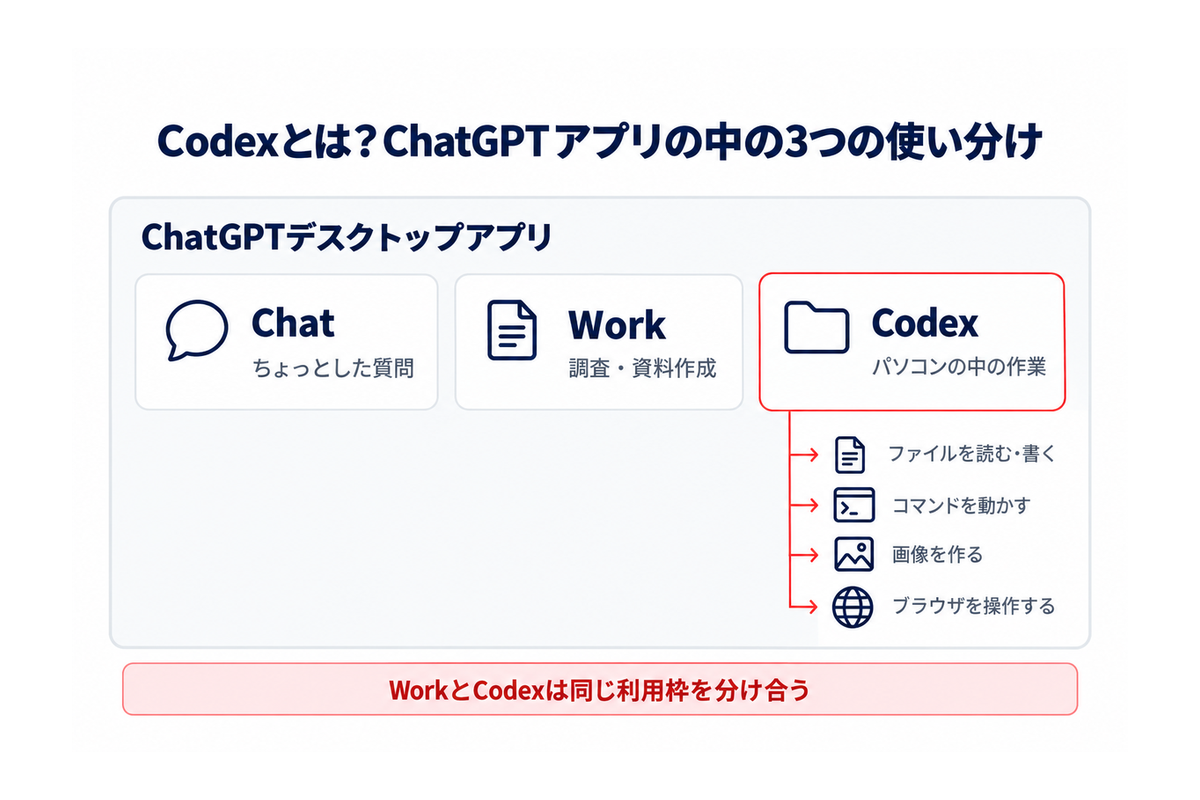
Task: Click the ファイルを読む・書く label
Action: (x=972, y=455)
